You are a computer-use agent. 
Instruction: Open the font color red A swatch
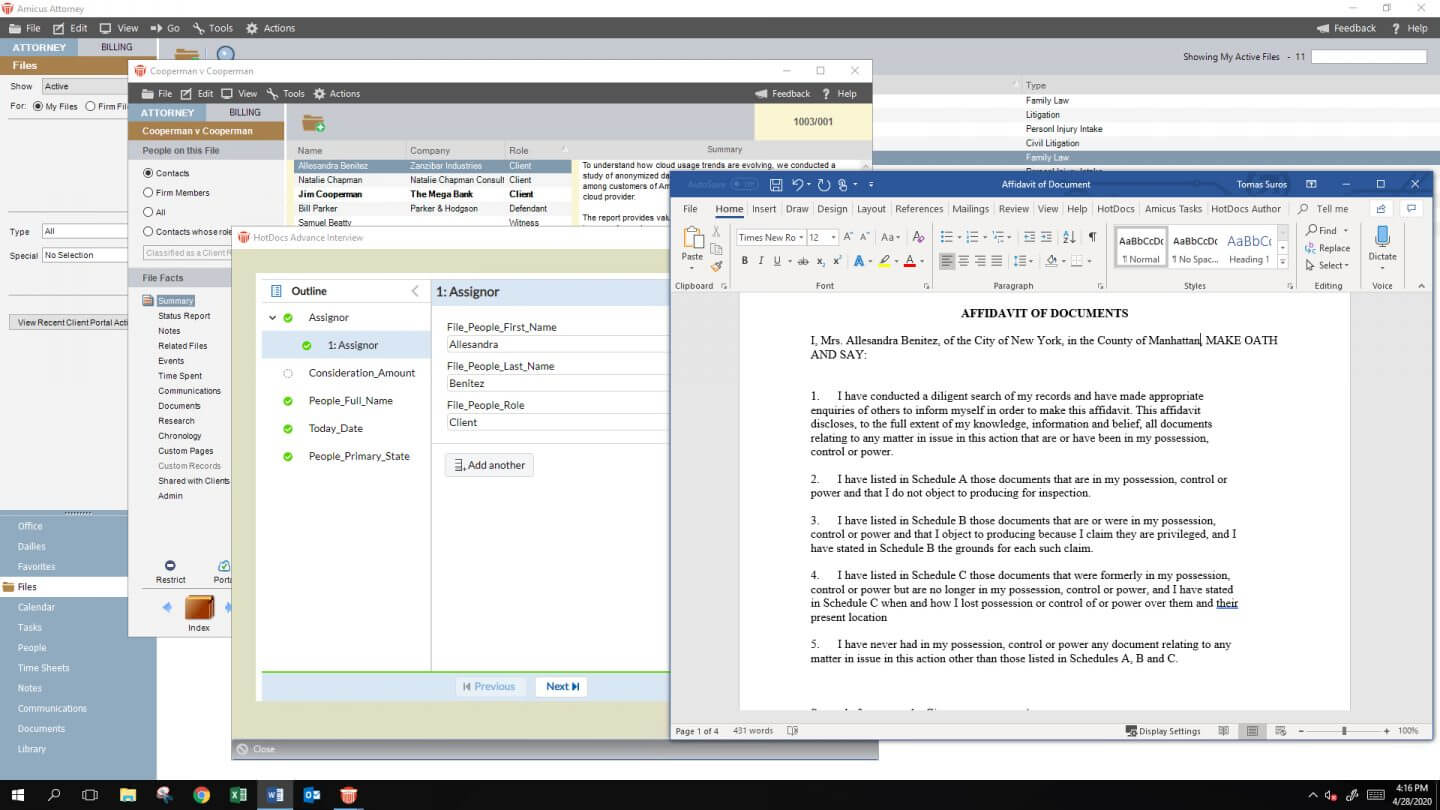[910, 261]
